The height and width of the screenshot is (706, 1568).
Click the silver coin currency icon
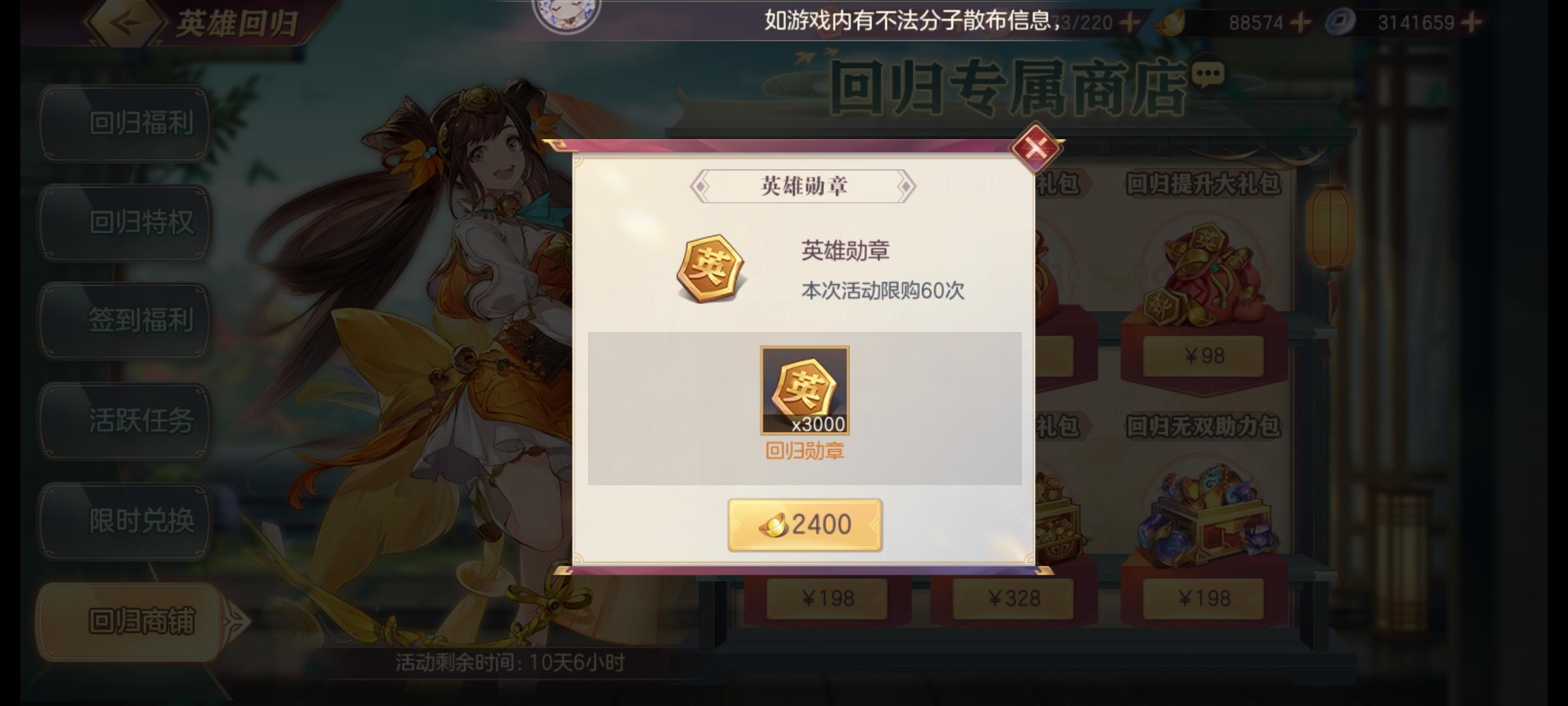tap(1340, 23)
